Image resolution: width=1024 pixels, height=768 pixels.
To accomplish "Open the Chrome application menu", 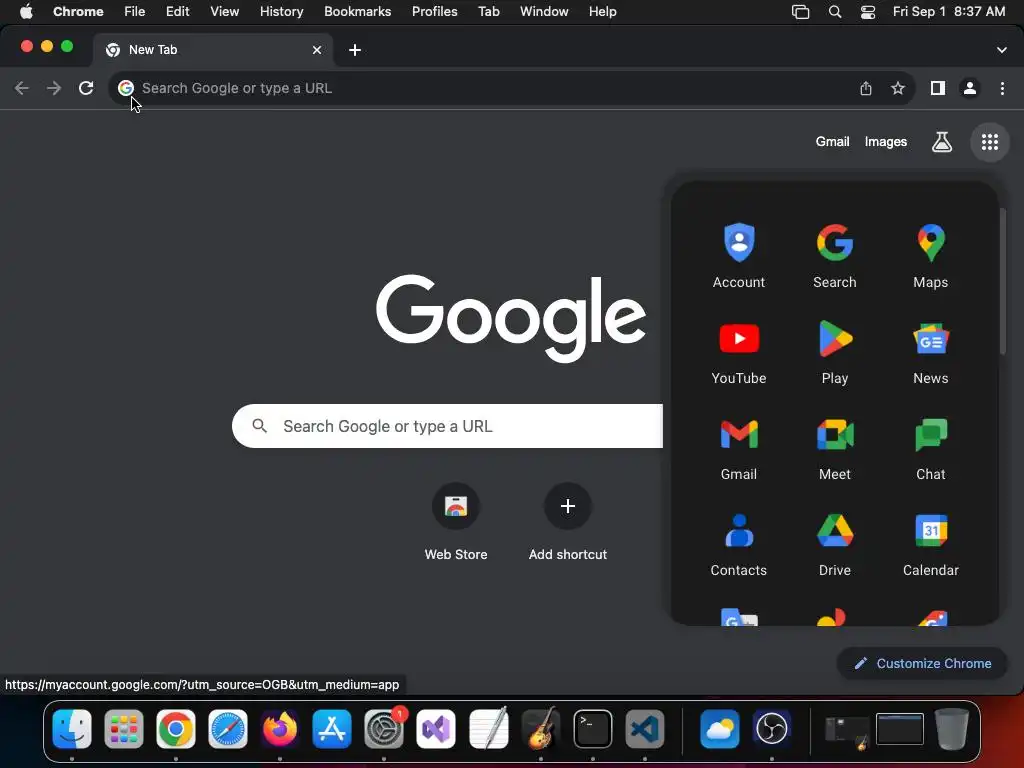I will click(x=78, y=12).
